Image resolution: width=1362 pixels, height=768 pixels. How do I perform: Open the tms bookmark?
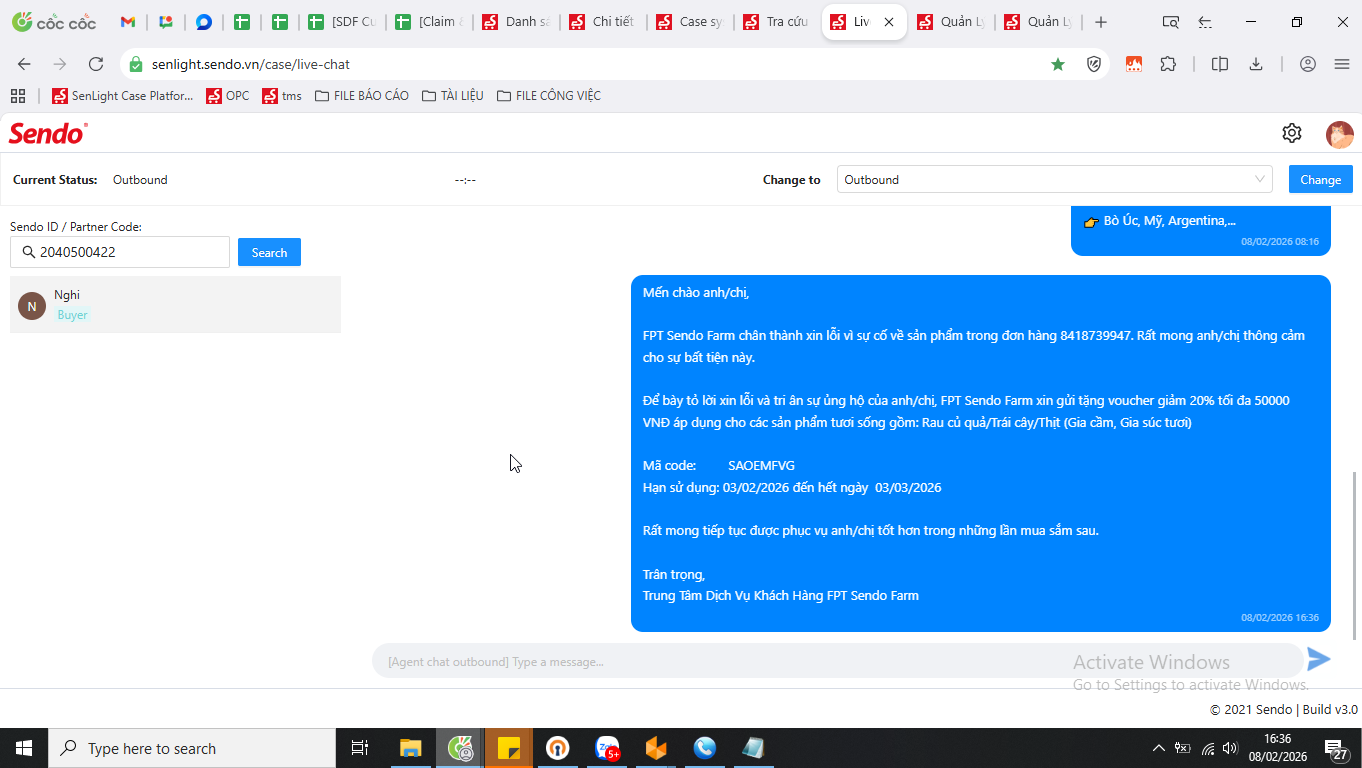click(x=282, y=96)
